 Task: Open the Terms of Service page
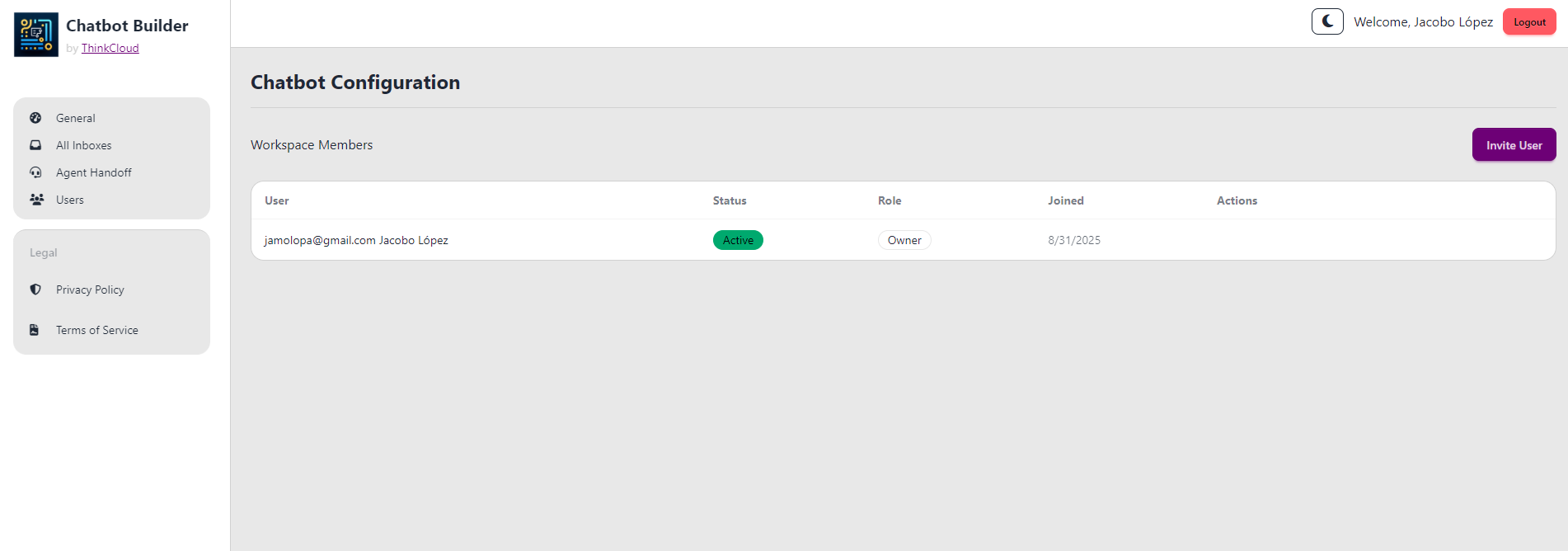click(111, 330)
